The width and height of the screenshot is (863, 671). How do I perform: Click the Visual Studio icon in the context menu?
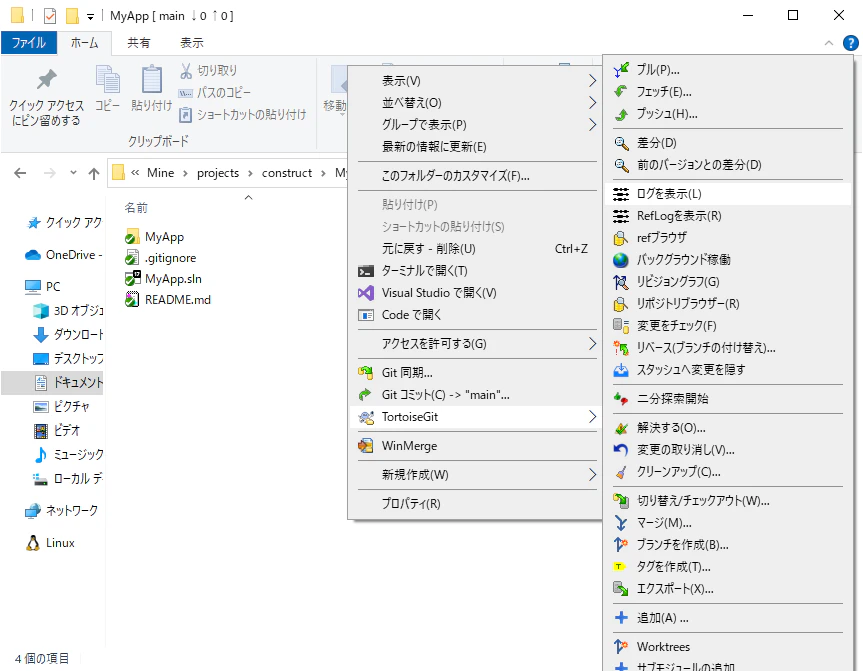tap(365, 293)
